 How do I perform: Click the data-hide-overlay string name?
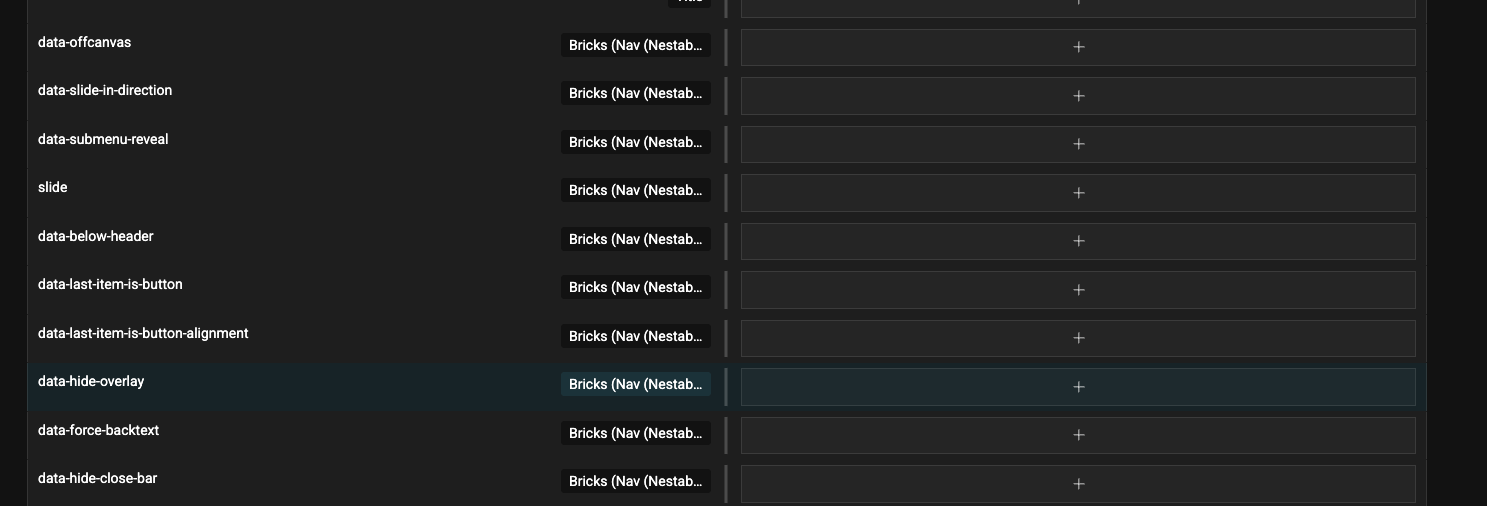91,381
